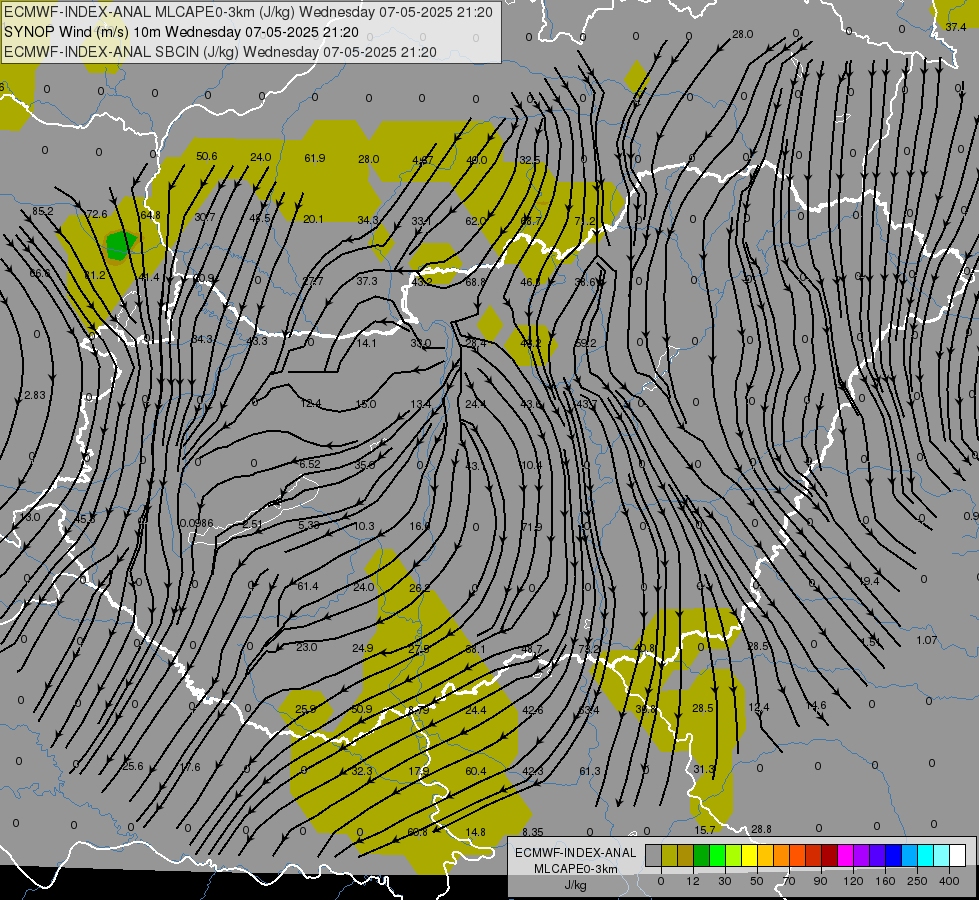Select the yellow-green legend swatch after 30
The image size is (979, 900).
[734, 855]
